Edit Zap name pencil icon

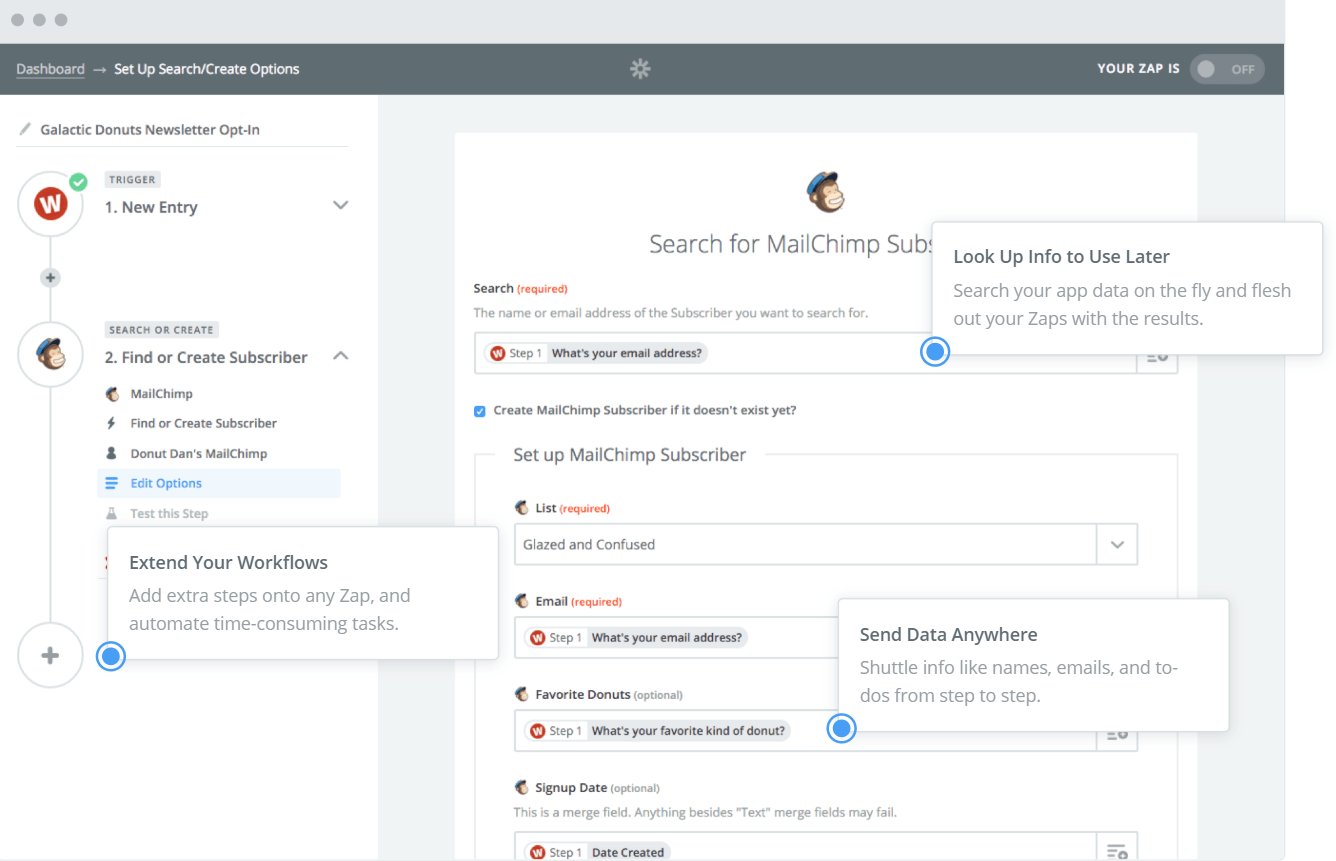pos(25,130)
